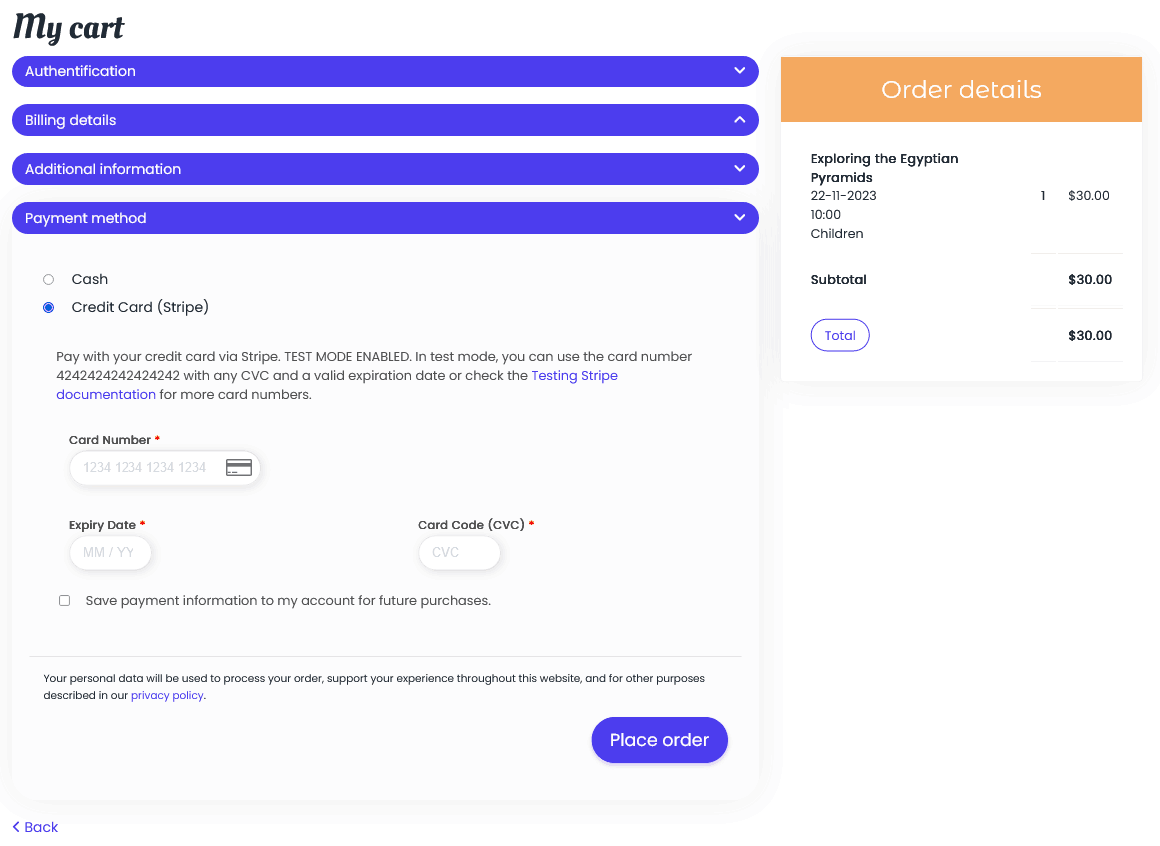Image resolution: width=1160 pixels, height=846 pixels.
Task: Open the Billing details accordion header
Action: point(385,120)
